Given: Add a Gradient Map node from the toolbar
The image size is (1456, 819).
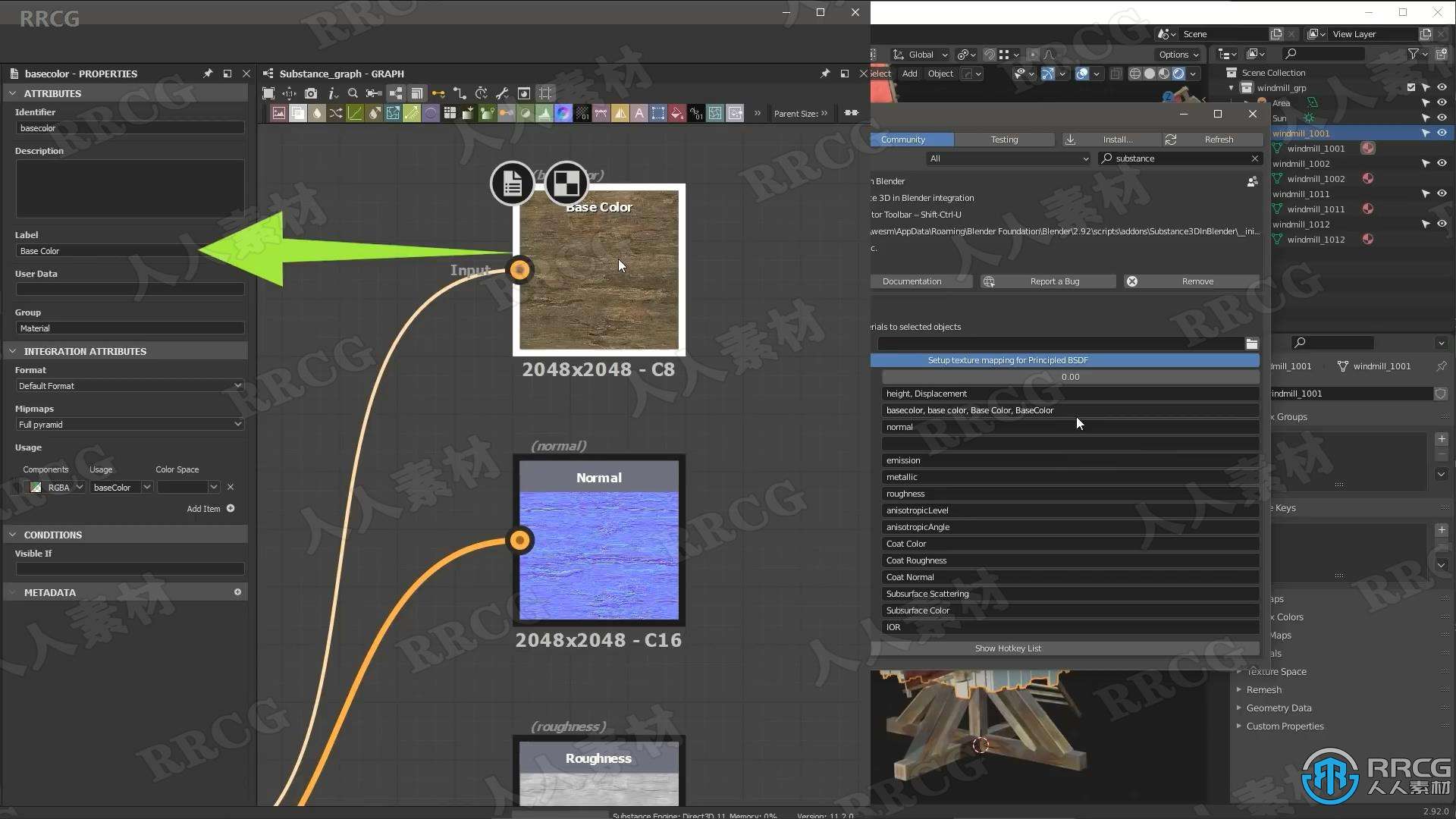Looking at the screenshot, I should coord(487,113).
